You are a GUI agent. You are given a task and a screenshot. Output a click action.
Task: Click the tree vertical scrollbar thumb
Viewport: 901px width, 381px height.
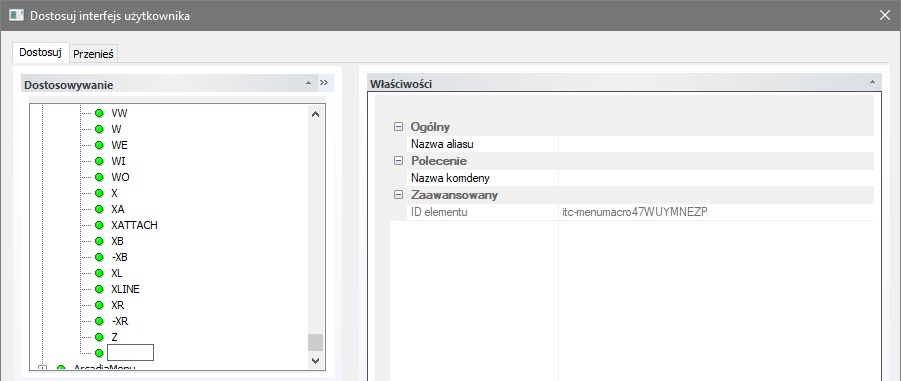(x=315, y=342)
